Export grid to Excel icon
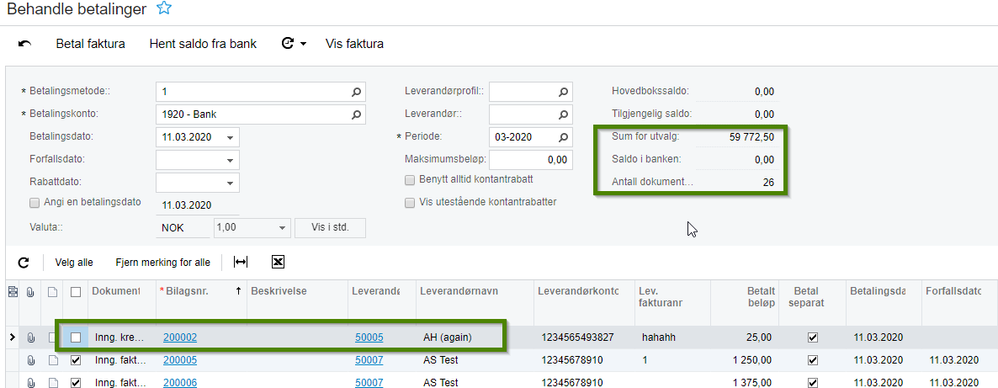The width and height of the screenshot is (998, 388). [277, 262]
